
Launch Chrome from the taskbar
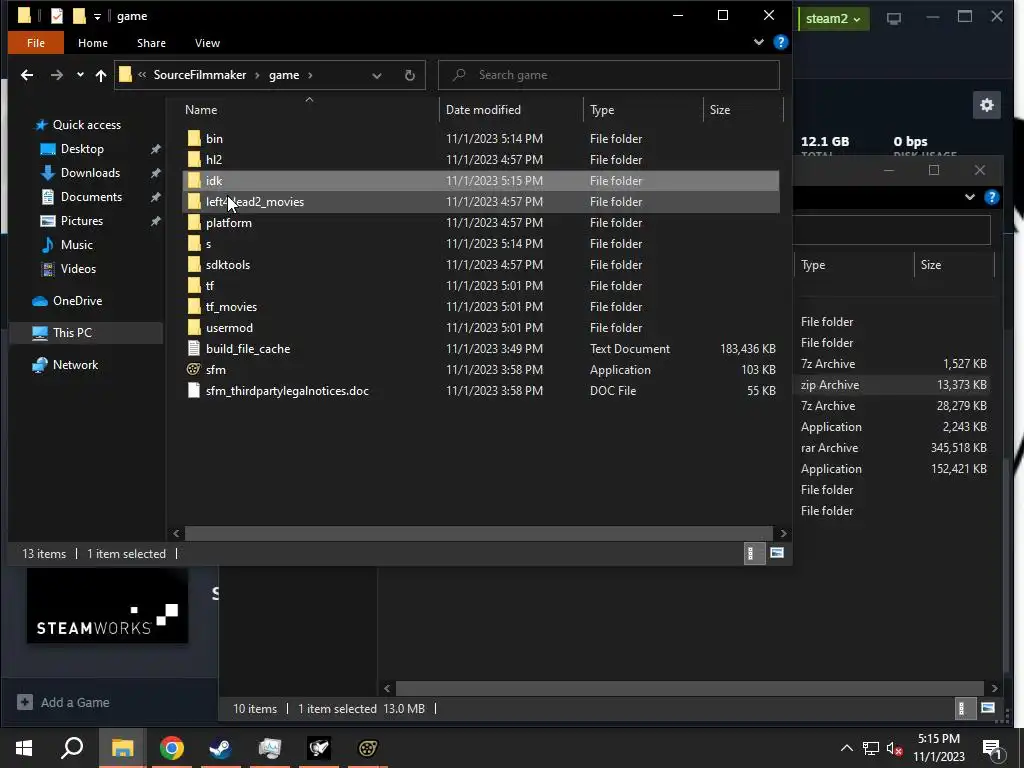coord(172,748)
